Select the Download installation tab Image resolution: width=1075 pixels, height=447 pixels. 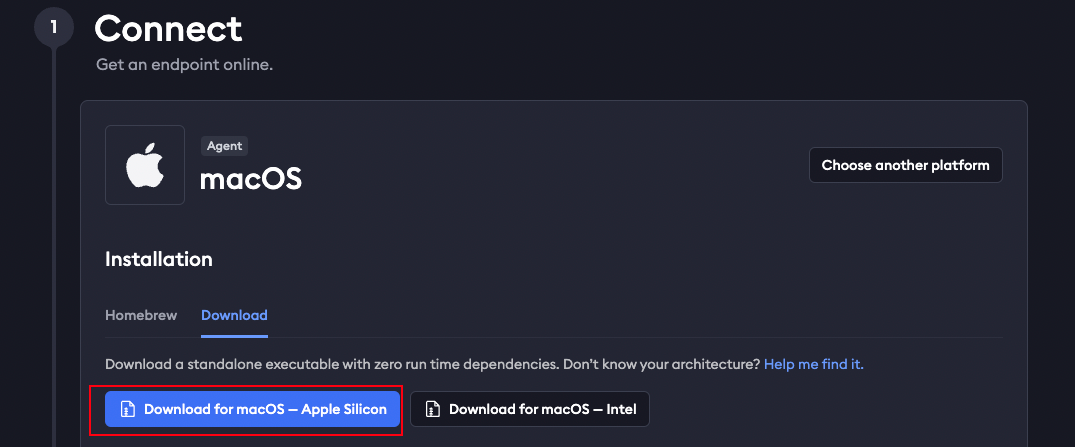coord(234,315)
